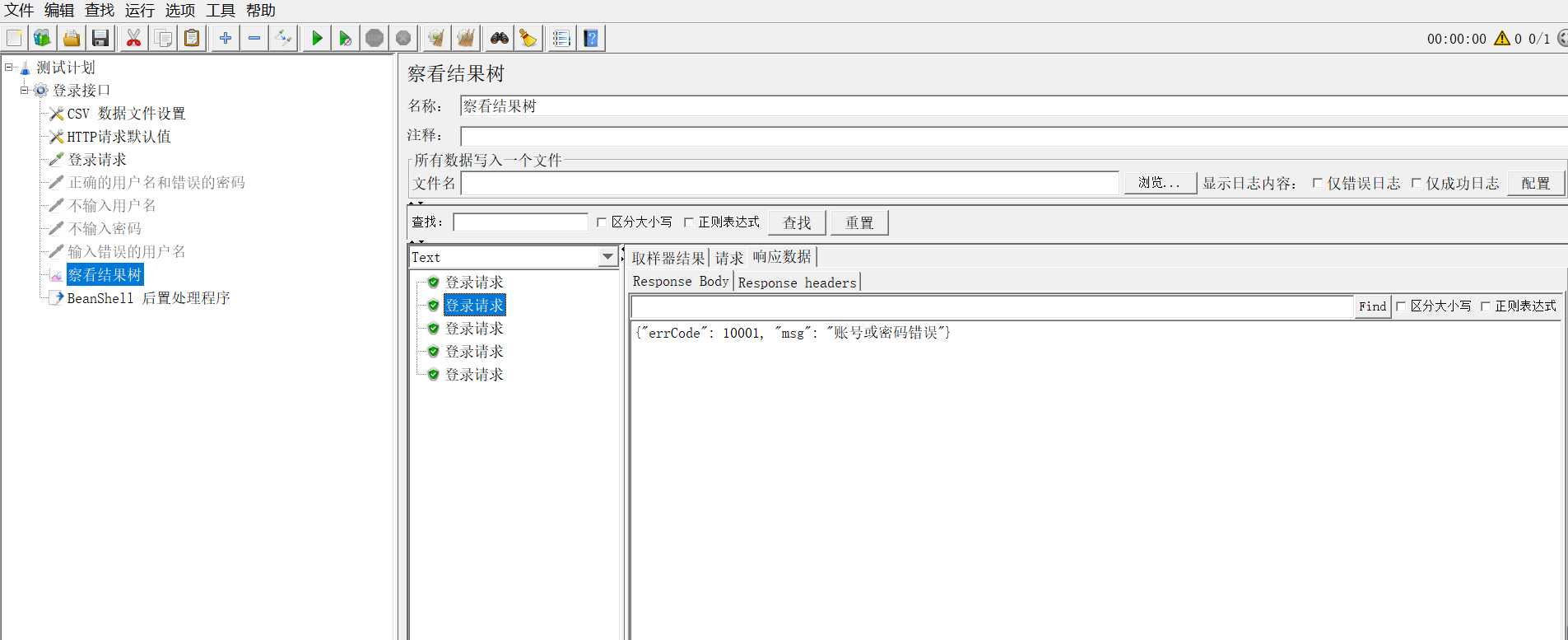This screenshot has height=640, width=1568.
Task: Open the Templates icon in toolbar
Action: (42, 38)
